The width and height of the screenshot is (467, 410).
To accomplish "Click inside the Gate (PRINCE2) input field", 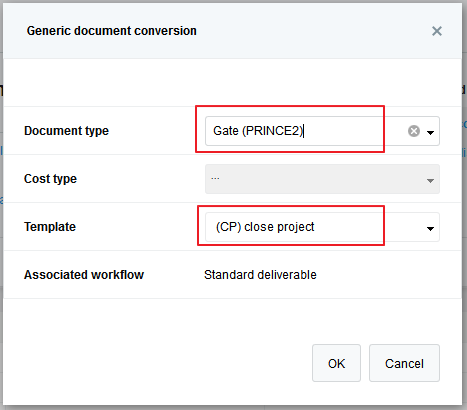I will (305, 131).
